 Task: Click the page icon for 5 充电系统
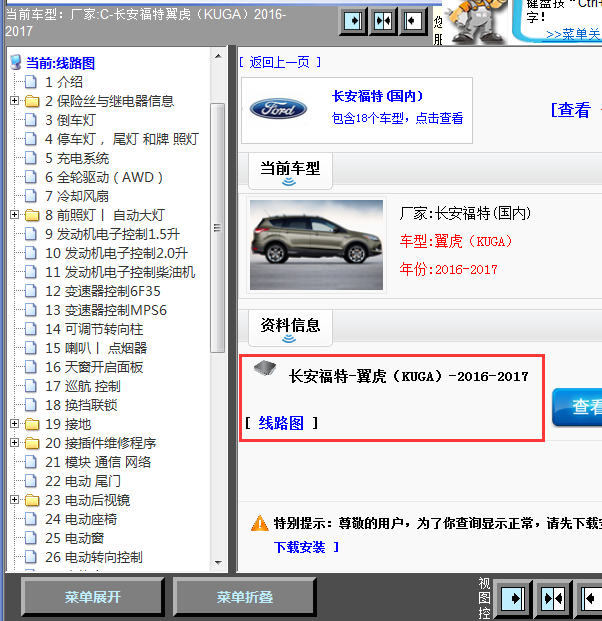31,158
